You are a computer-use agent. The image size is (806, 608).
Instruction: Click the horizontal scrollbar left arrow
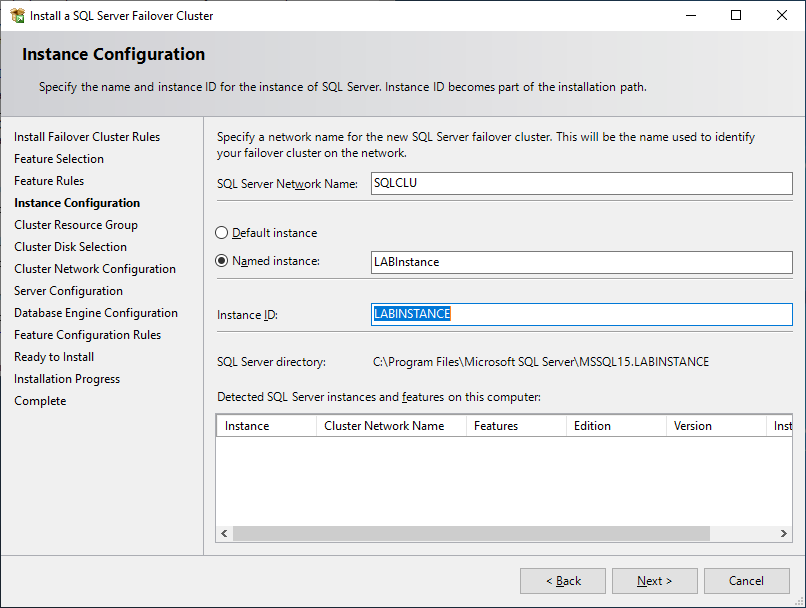point(224,533)
